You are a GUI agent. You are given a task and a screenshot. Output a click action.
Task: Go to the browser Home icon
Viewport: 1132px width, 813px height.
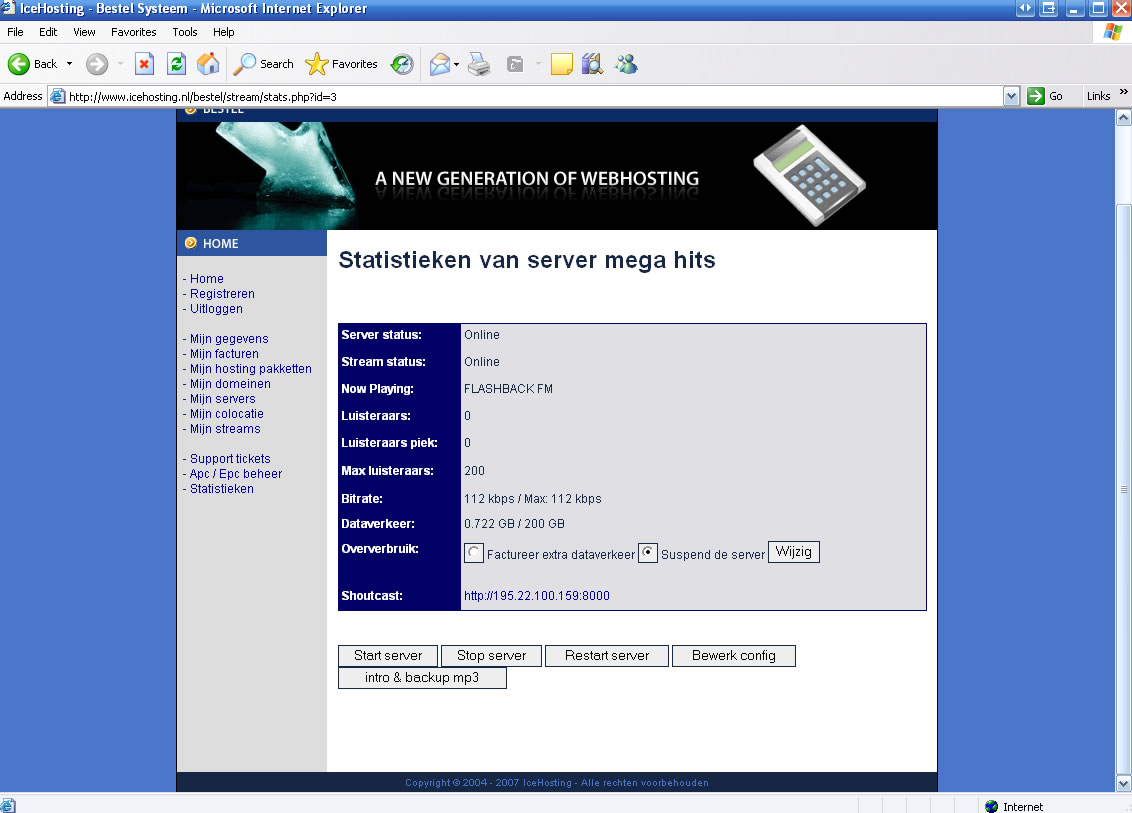tap(208, 64)
